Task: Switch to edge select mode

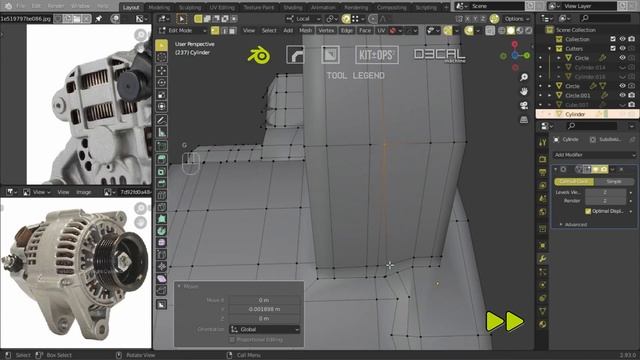Action: [224, 31]
